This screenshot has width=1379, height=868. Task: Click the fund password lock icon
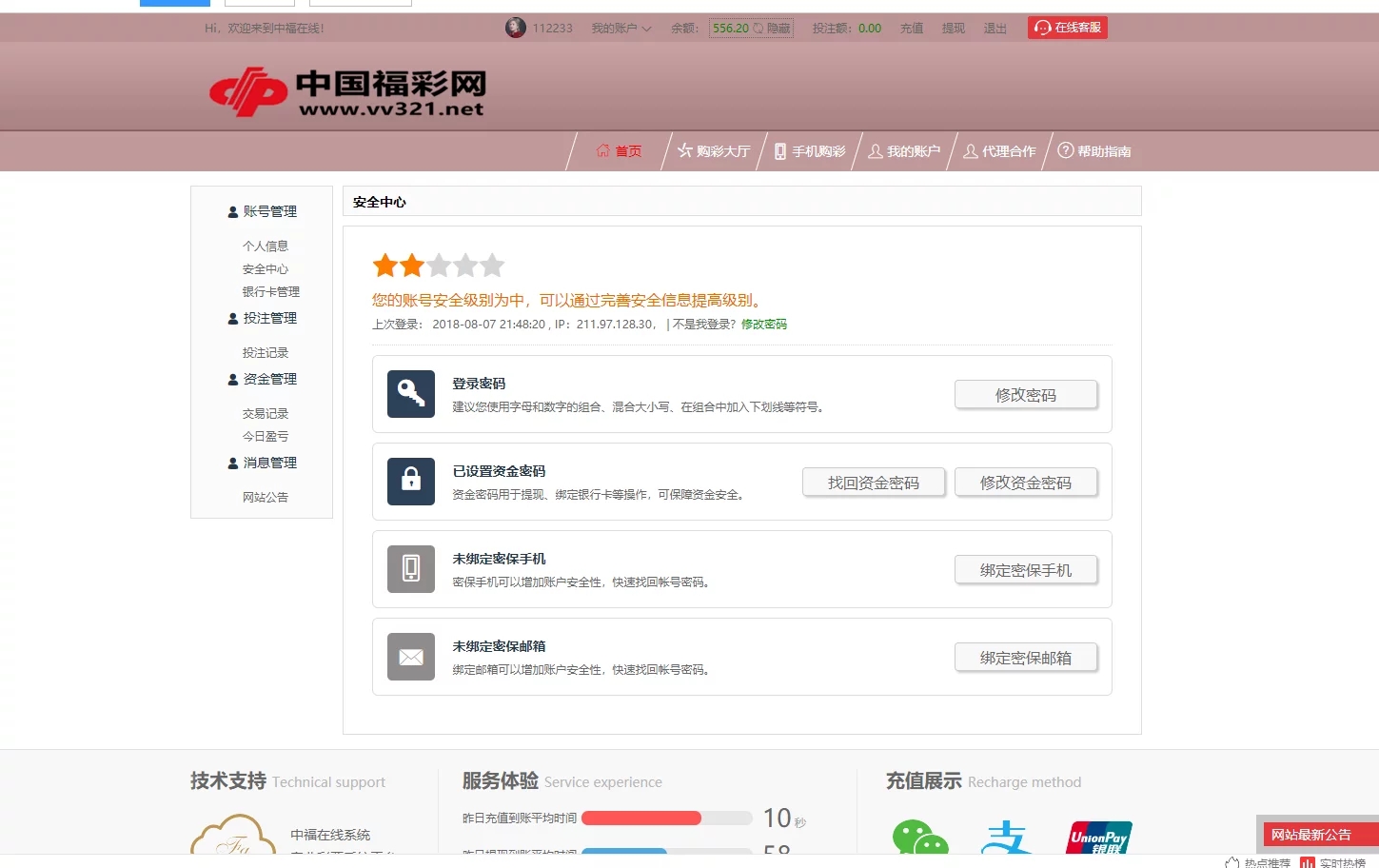411,482
